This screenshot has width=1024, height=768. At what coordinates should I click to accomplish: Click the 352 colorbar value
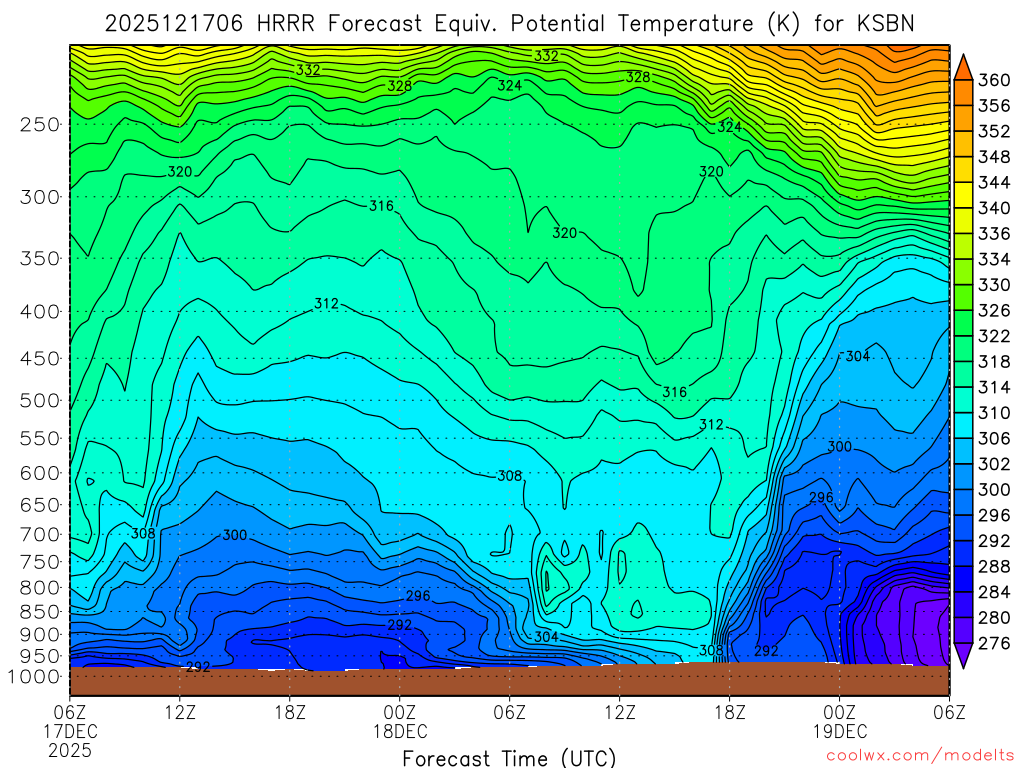(x=994, y=131)
